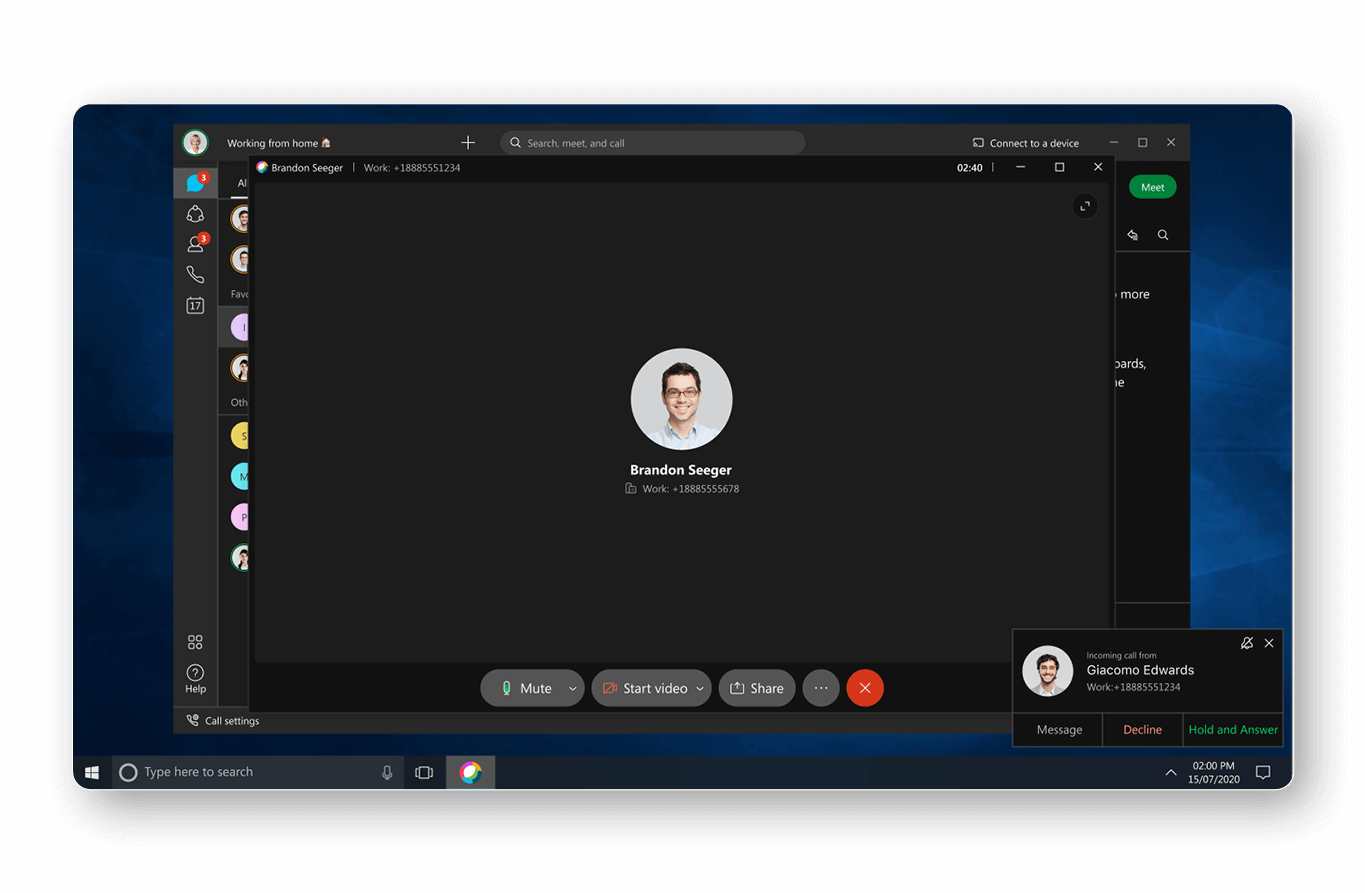Screen dimensions: 1365x893
Task: Open the Messaging section in the sidebar
Action: (195, 183)
